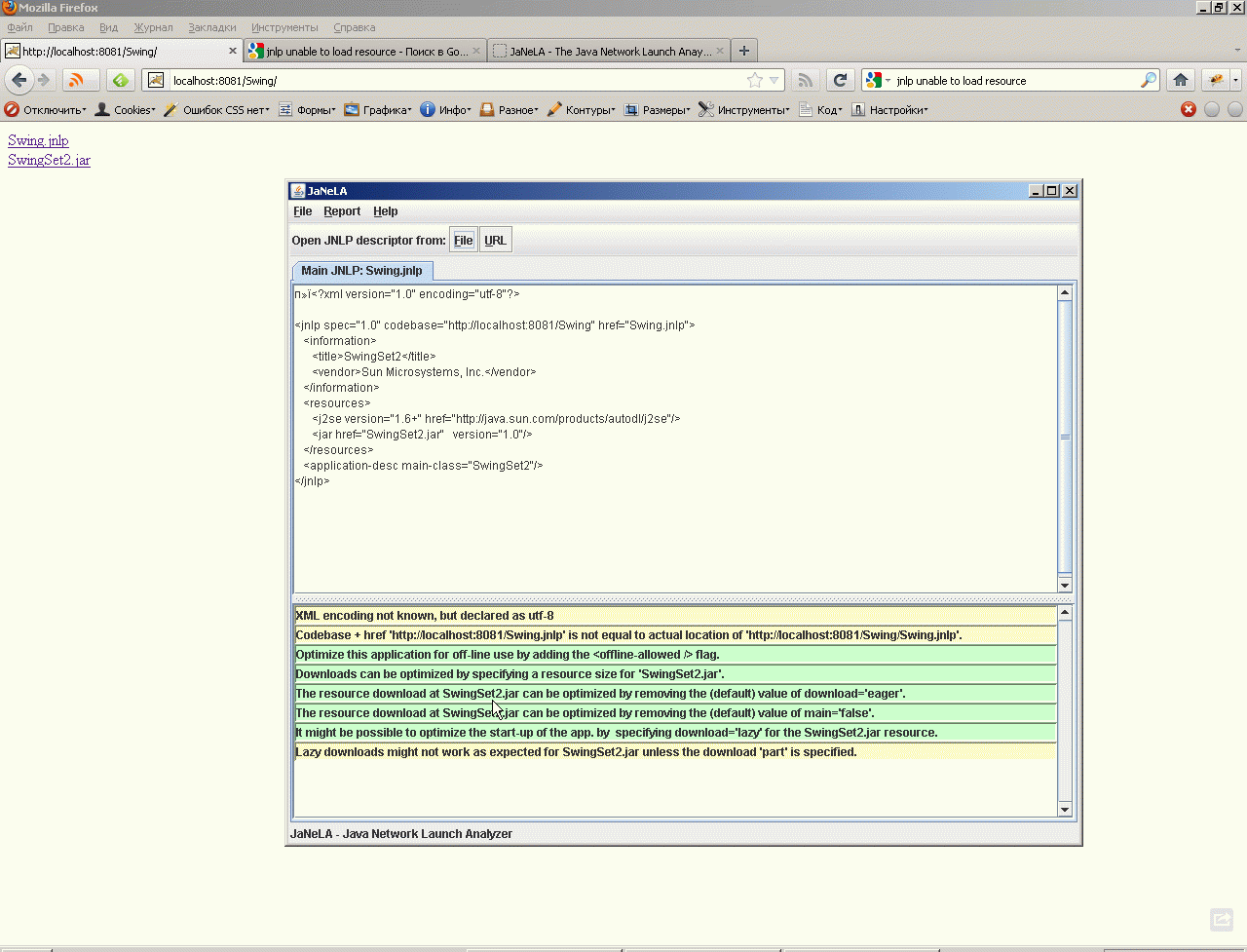
Task: Go forward with Firefox forward arrow
Action: click(x=44, y=80)
